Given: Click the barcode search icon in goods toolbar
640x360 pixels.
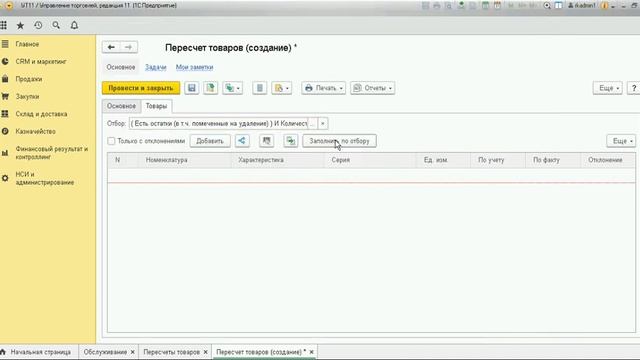Looking at the screenshot, I should [x=267, y=141].
